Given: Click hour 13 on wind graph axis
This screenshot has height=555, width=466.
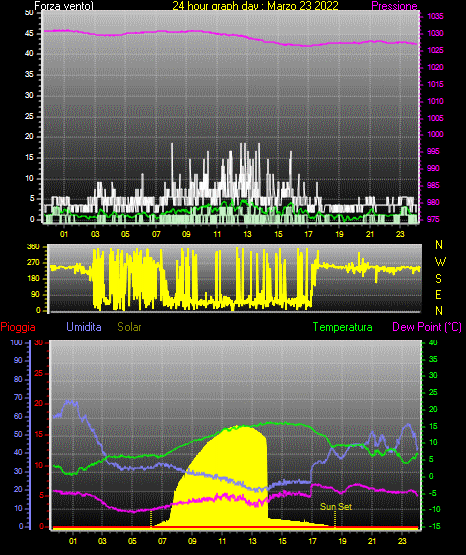Looking at the screenshot, I should [247, 234].
